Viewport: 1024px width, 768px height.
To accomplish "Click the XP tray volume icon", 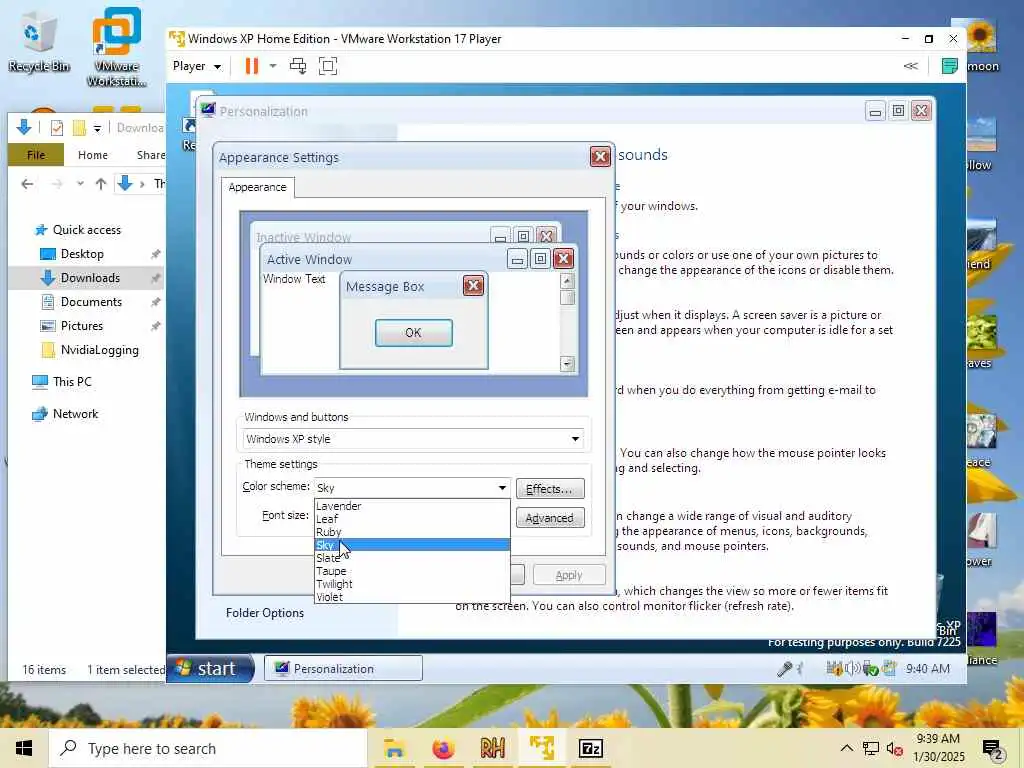I will [852, 669].
